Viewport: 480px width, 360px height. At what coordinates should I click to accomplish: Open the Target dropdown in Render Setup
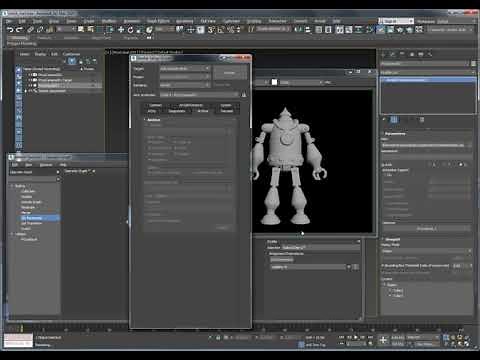point(185,68)
